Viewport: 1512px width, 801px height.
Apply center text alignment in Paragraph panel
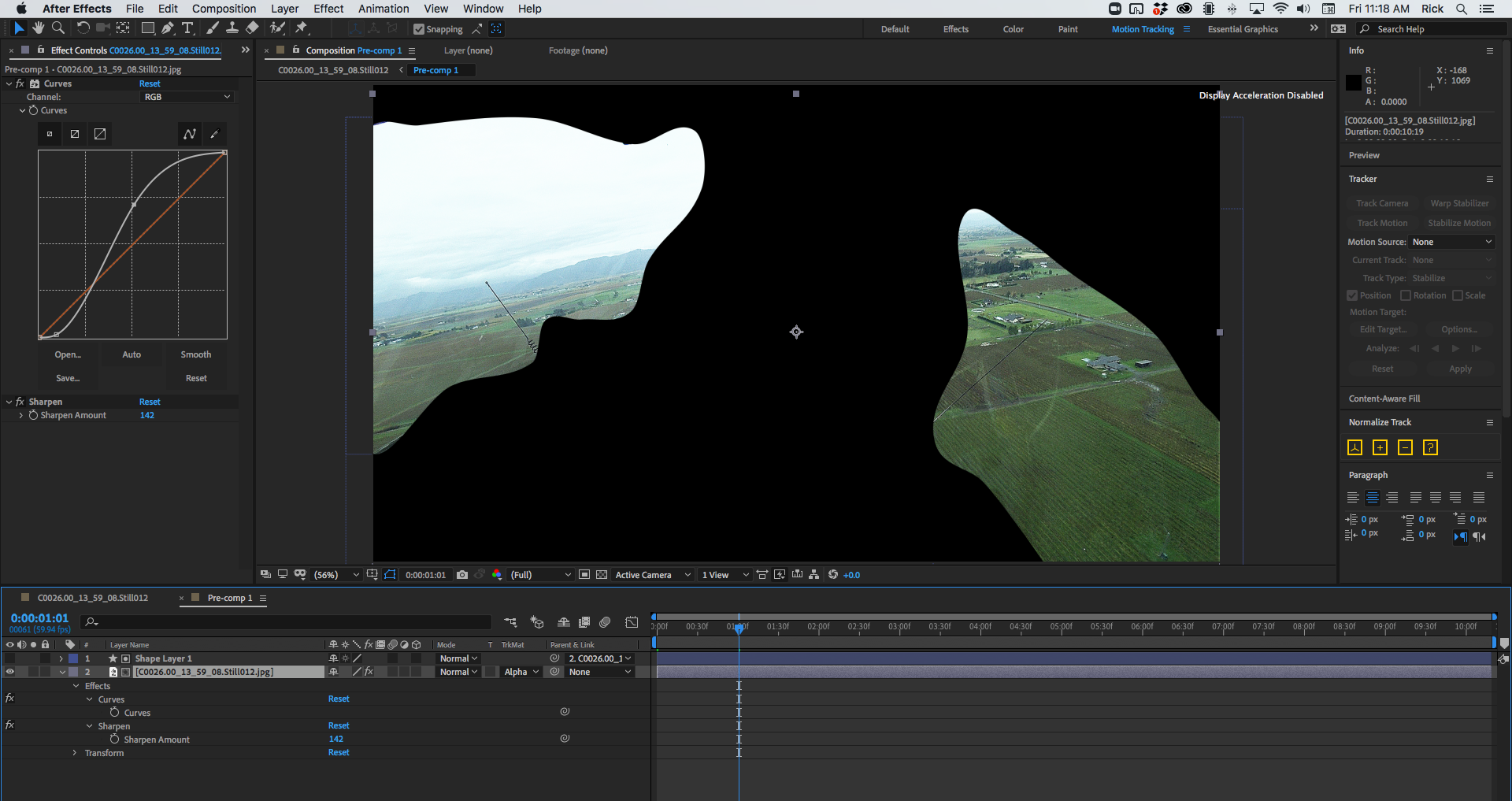tap(1373, 497)
